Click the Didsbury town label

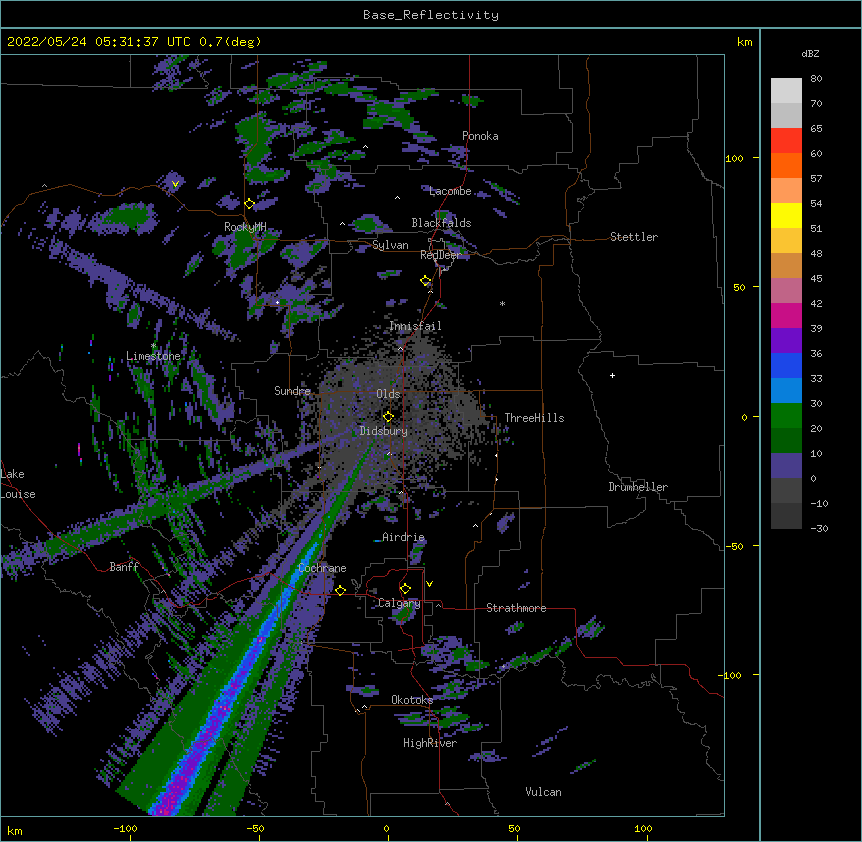click(x=384, y=431)
